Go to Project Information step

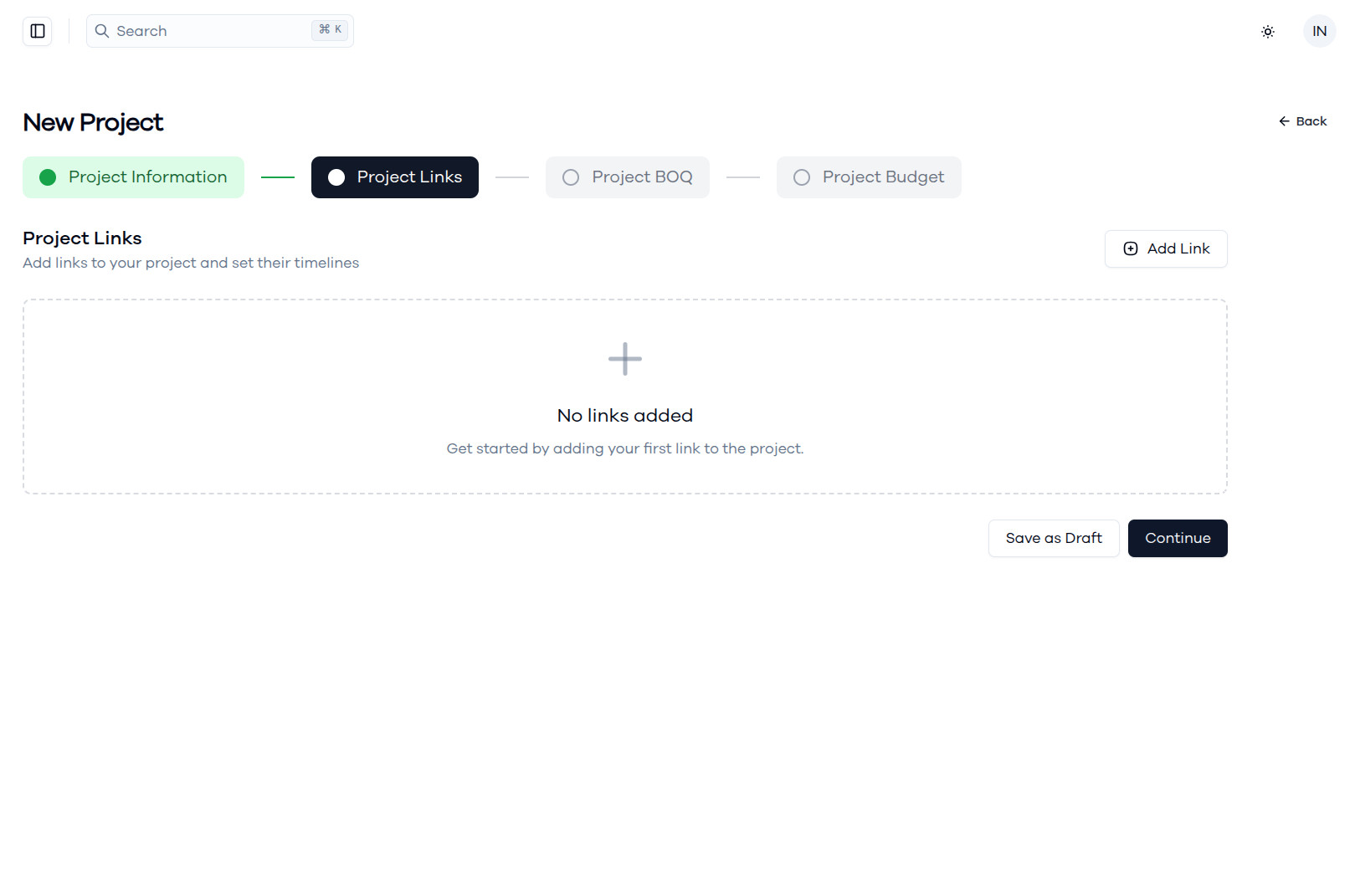pos(133,177)
